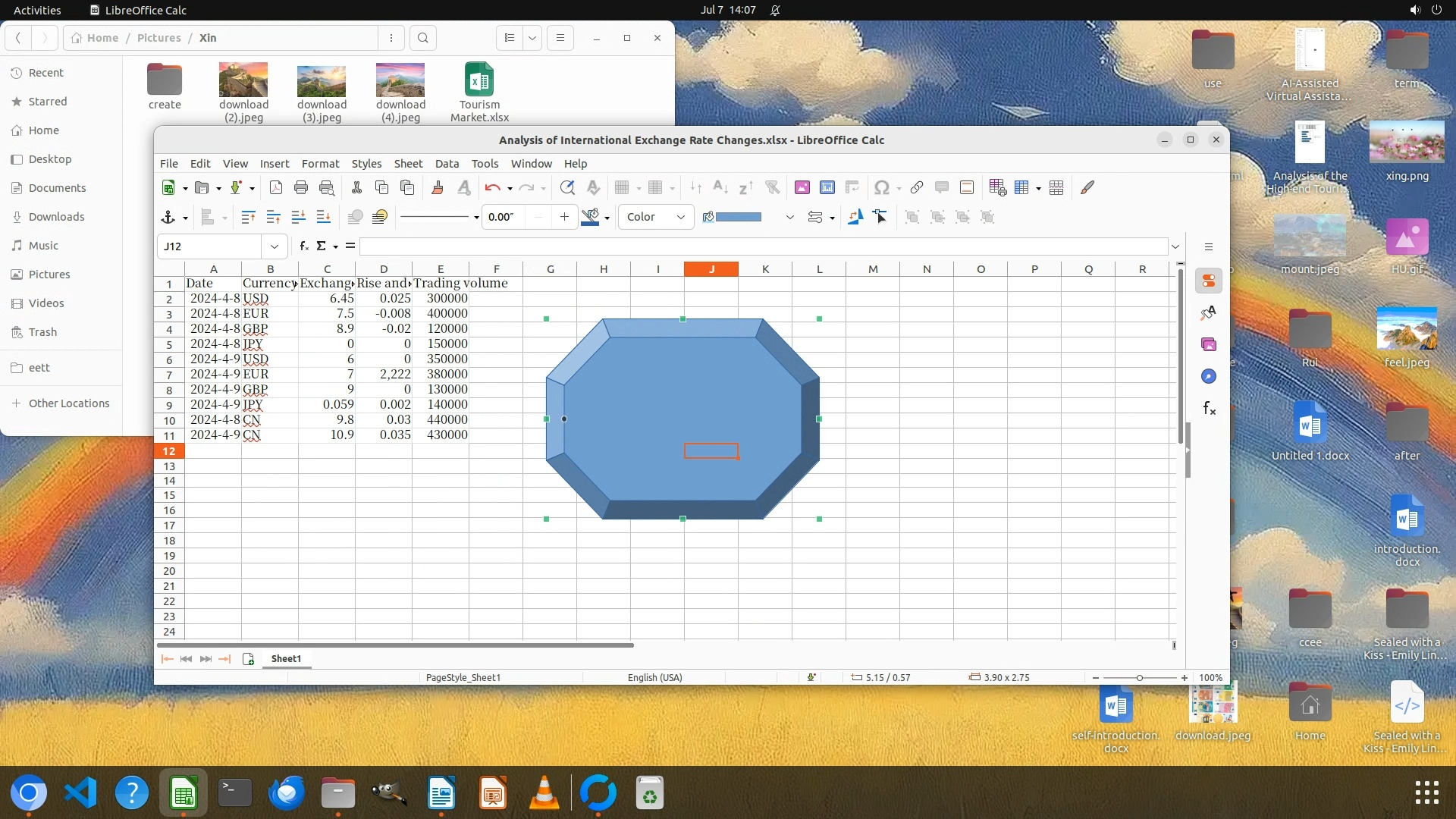Open the Navigator in the sidebar

click(1209, 376)
